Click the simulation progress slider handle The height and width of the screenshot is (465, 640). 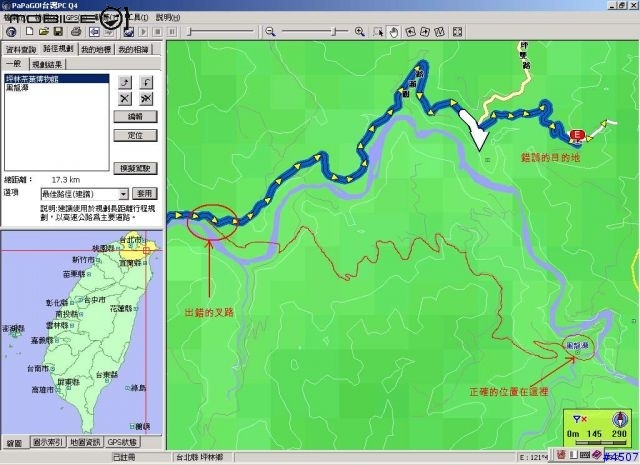point(189,31)
